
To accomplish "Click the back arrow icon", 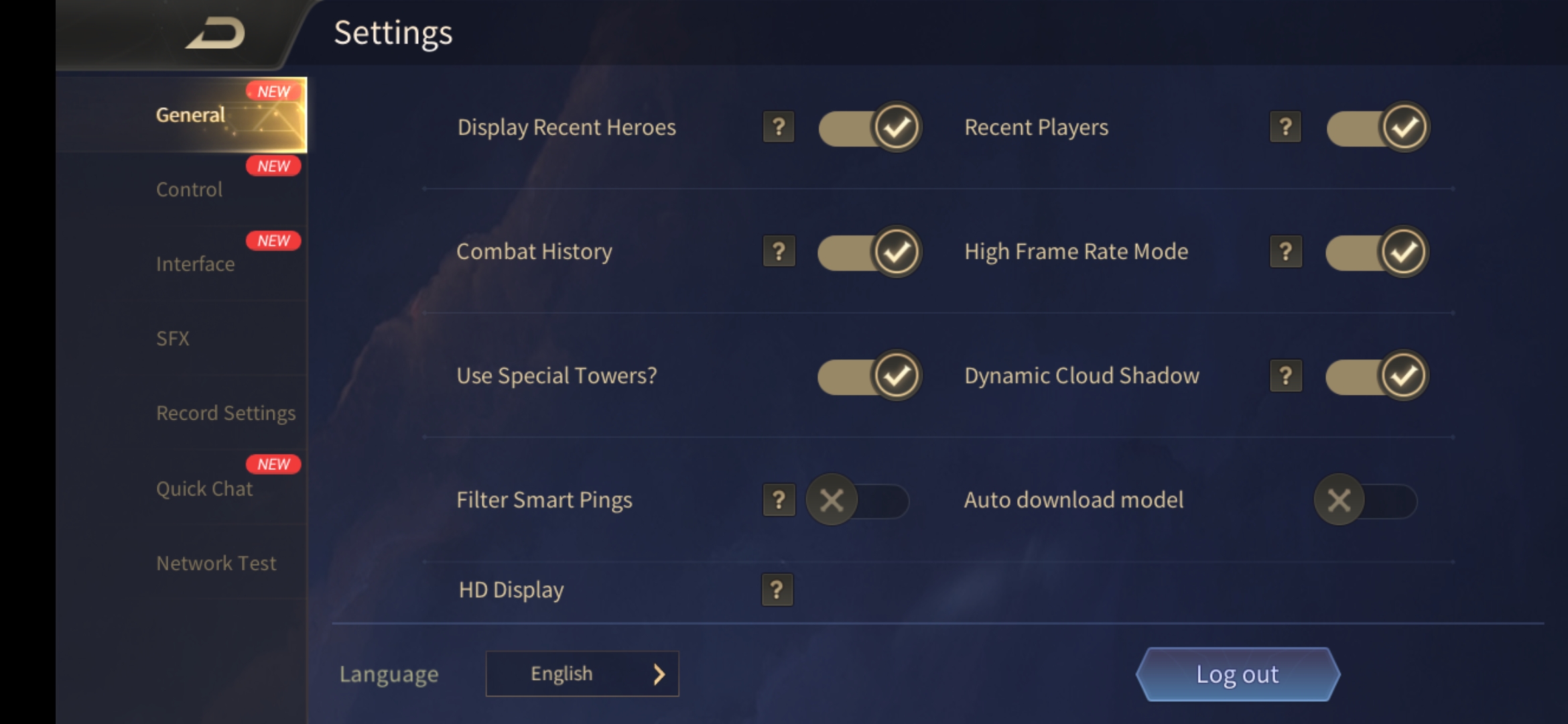I will tap(216, 34).
